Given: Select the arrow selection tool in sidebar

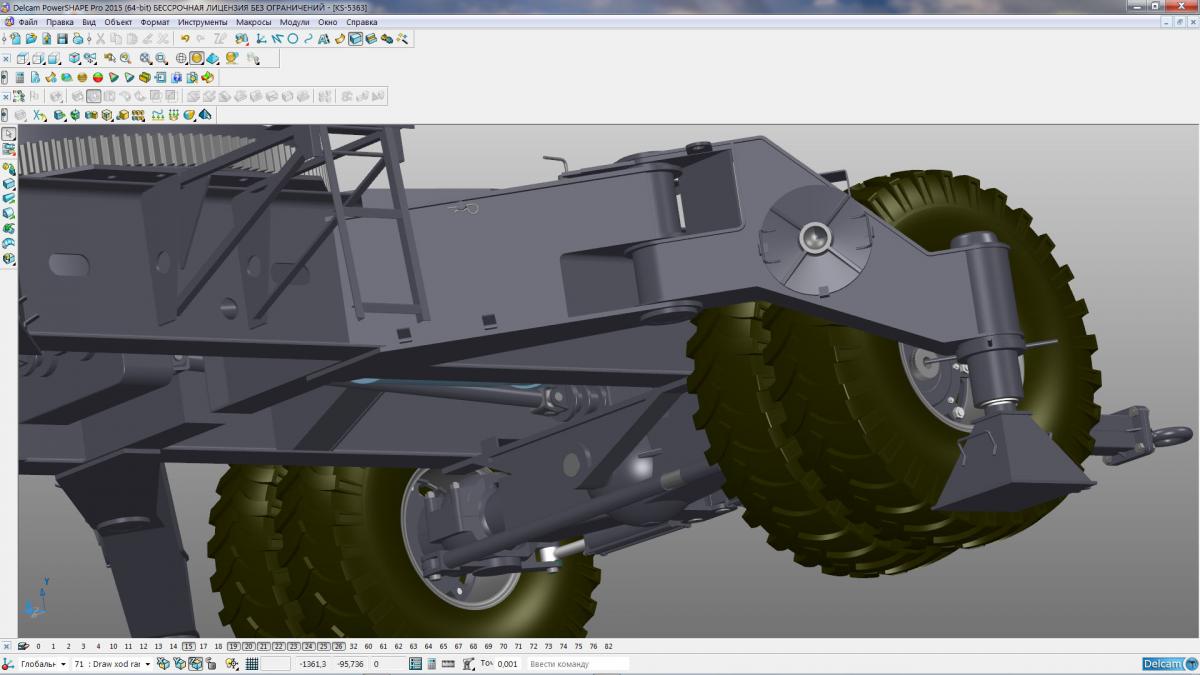Looking at the screenshot, I should coord(8,133).
